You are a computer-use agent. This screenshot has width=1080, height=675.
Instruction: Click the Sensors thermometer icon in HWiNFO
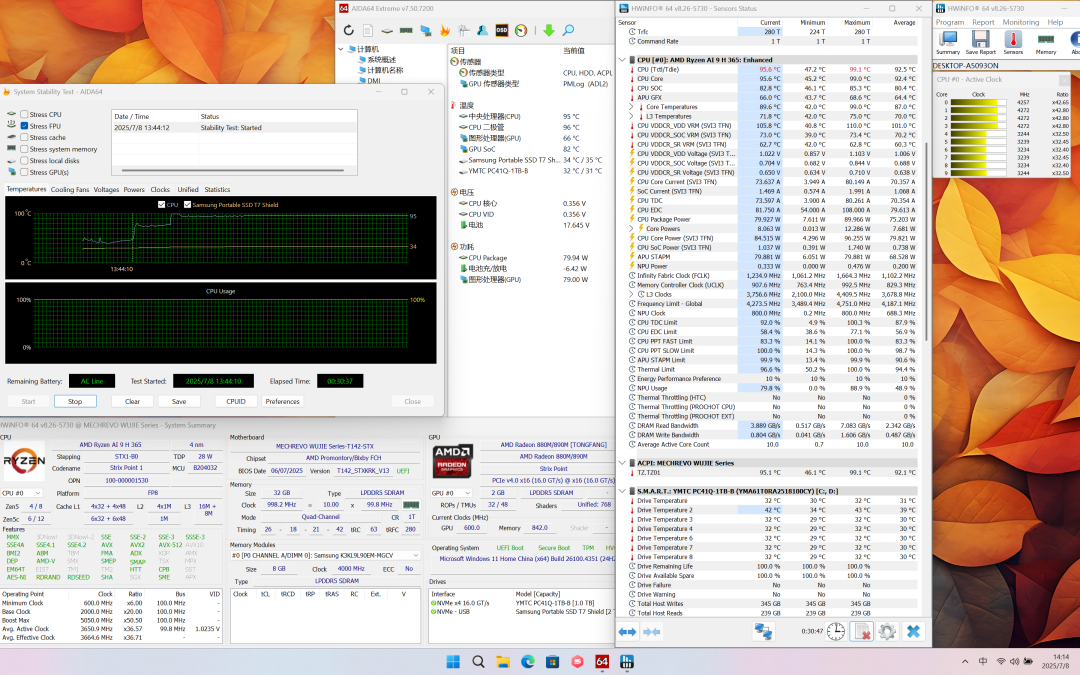[1013, 43]
